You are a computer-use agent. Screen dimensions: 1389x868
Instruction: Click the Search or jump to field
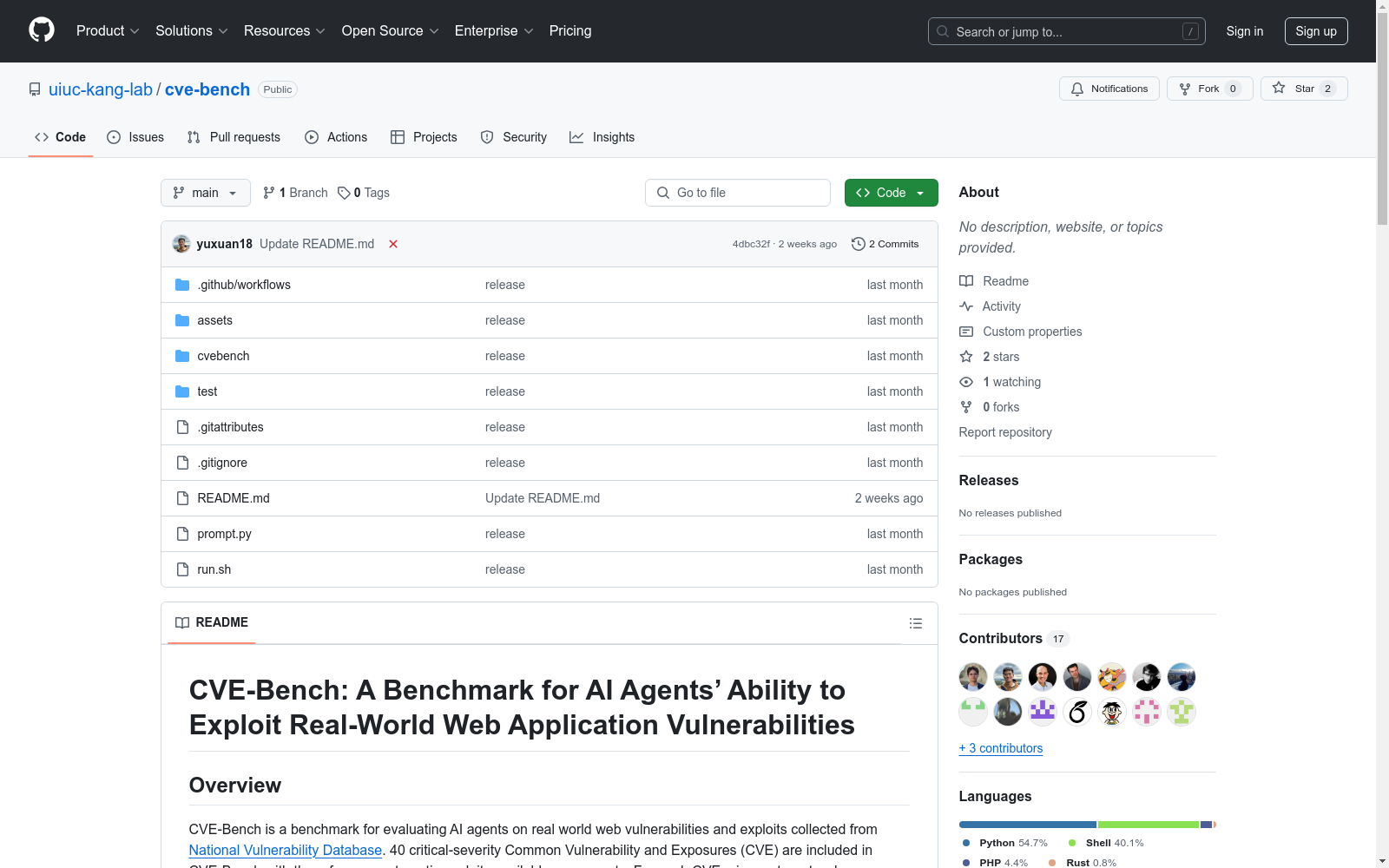point(1067,31)
